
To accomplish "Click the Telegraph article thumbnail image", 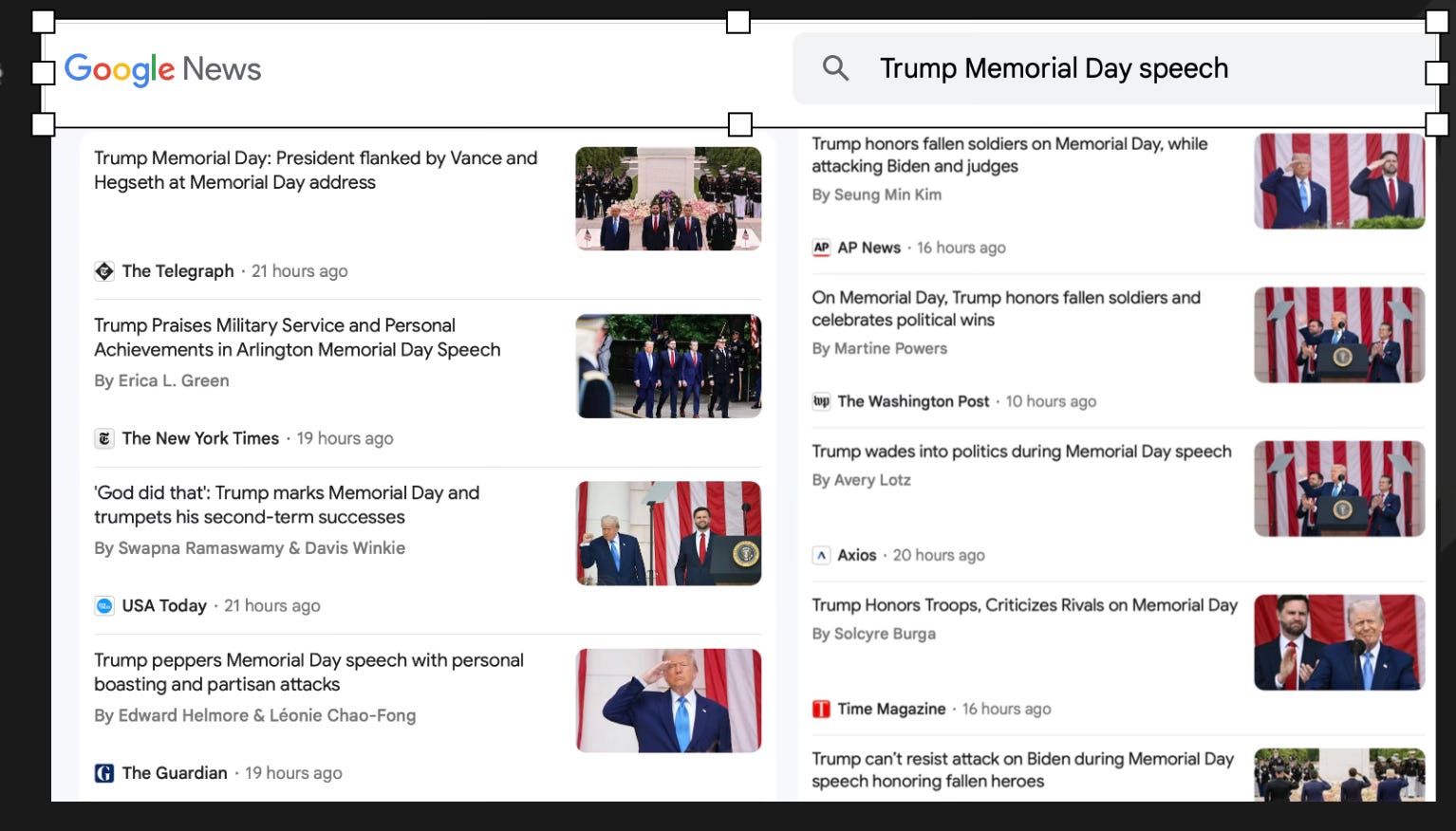I will pos(668,198).
